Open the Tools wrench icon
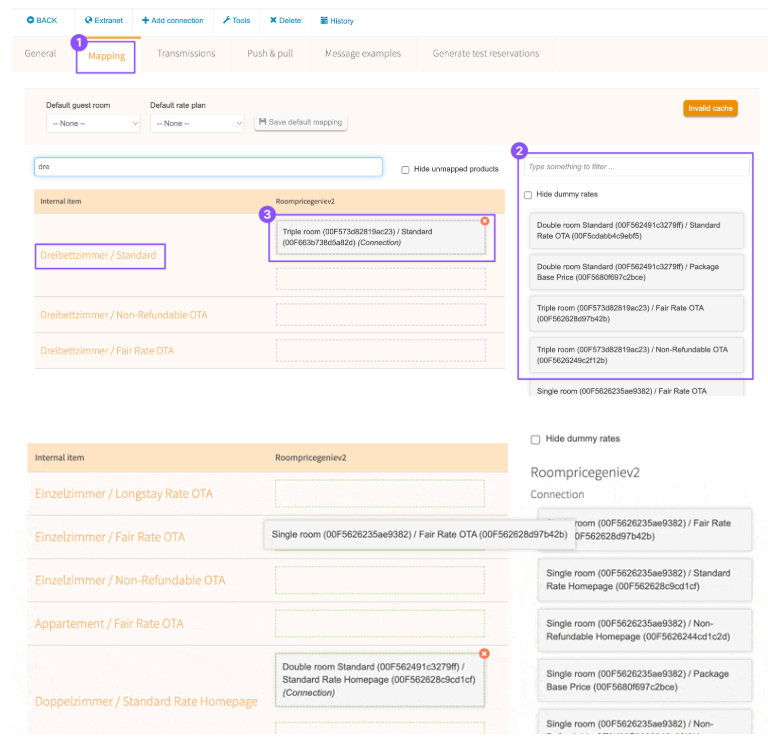 pos(226,20)
